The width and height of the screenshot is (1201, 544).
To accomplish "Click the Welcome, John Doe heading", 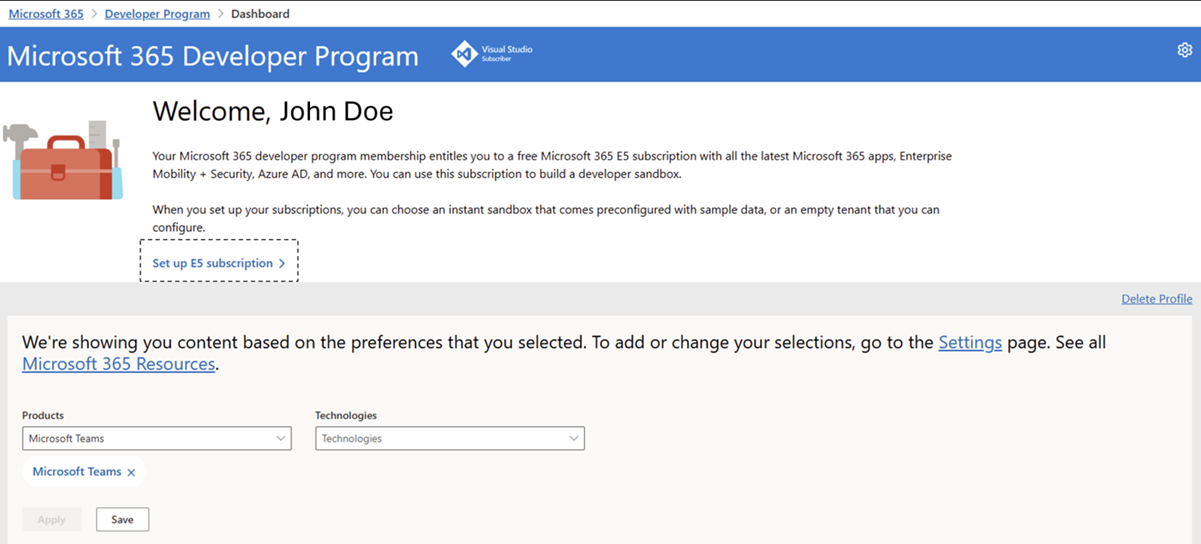I will [272, 111].
